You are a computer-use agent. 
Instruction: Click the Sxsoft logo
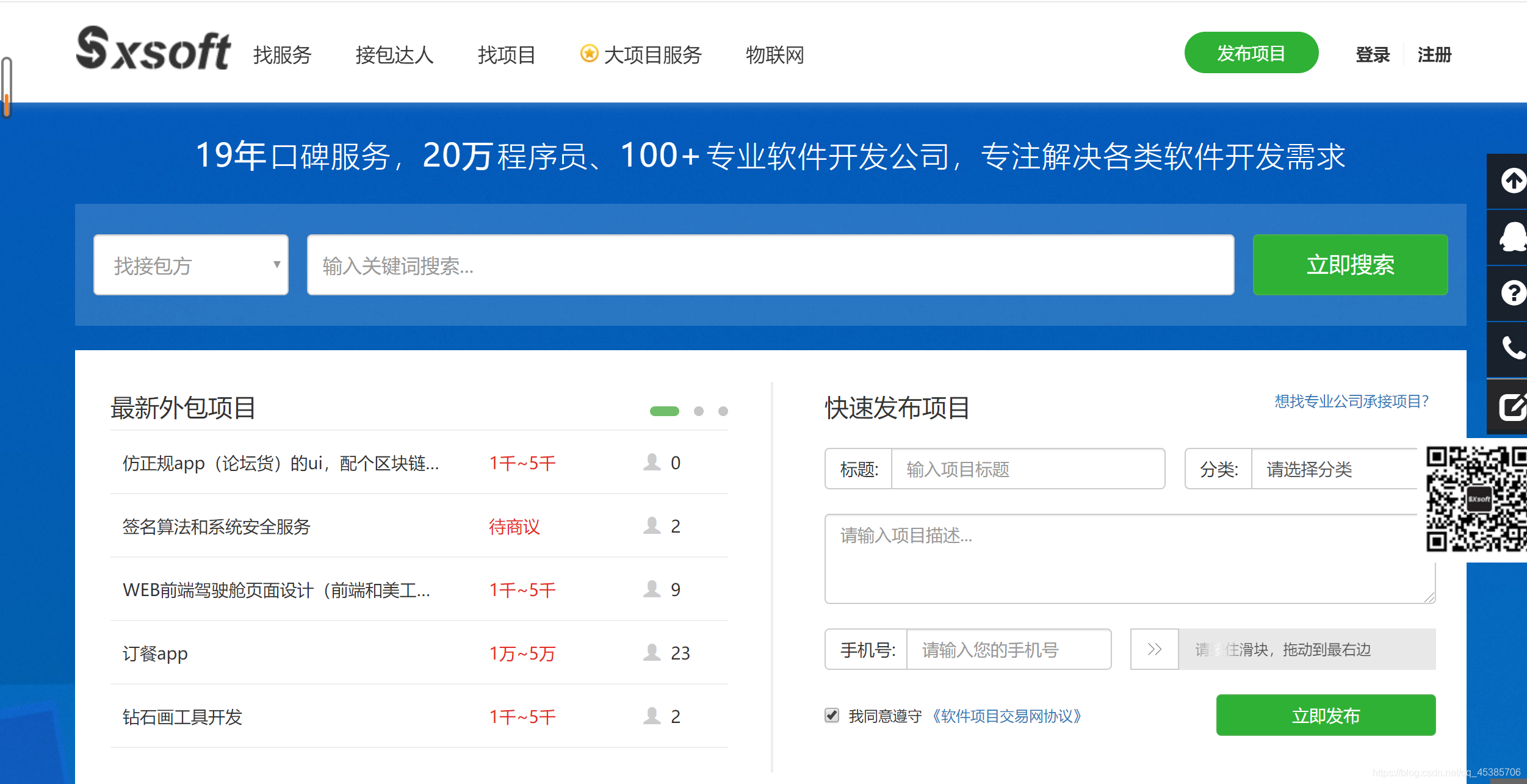click(x=153, y=49)
